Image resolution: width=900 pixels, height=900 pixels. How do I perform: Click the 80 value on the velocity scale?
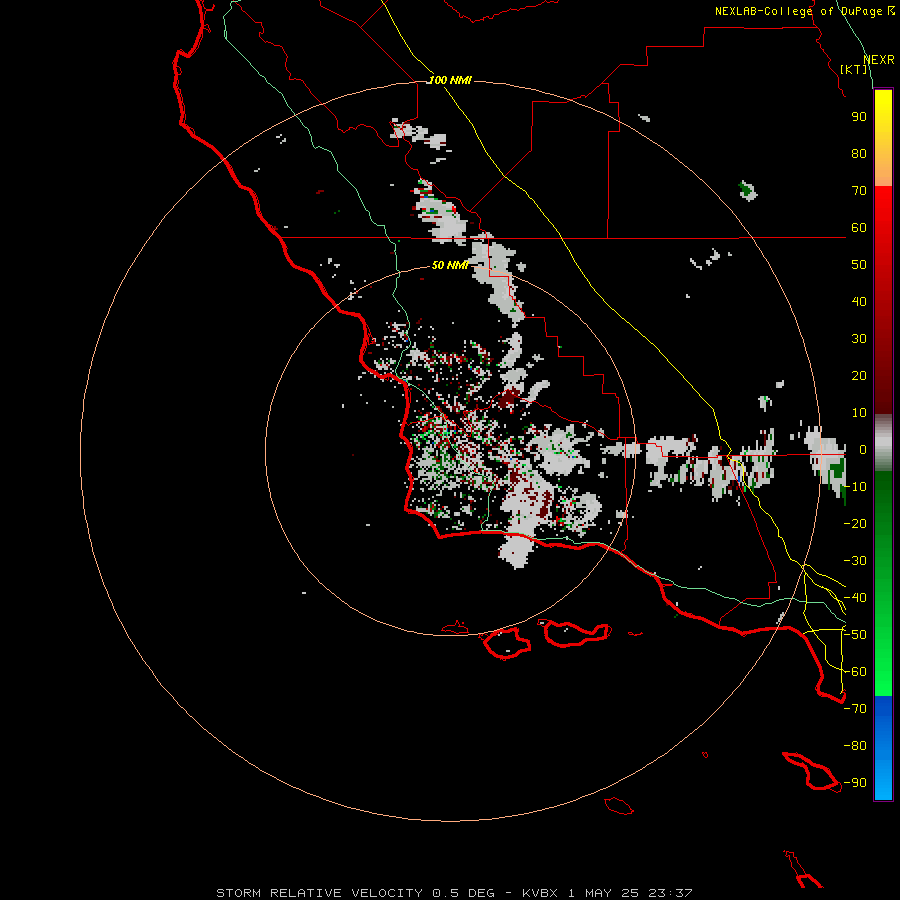pyautogui.click(x=859, y=154)
